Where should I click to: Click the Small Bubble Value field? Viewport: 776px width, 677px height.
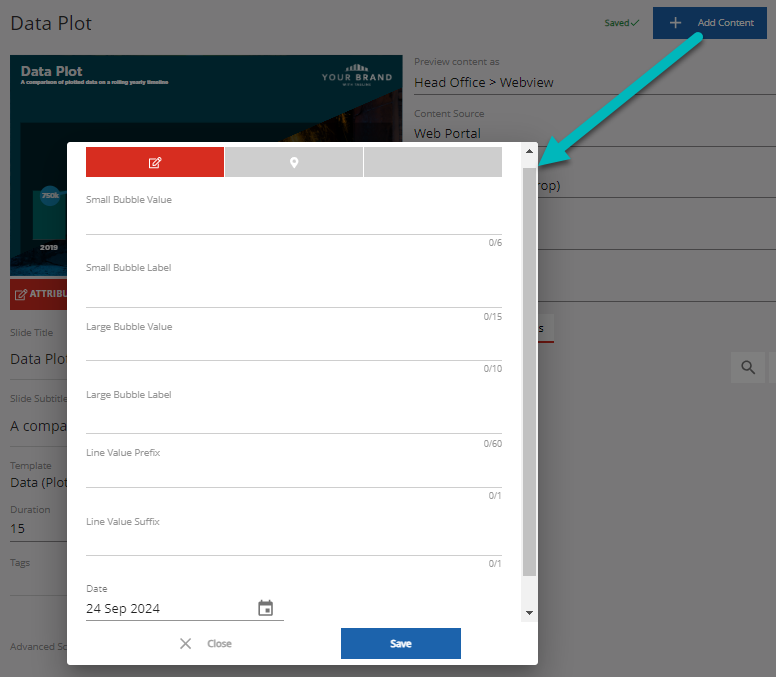click(294, 222)
